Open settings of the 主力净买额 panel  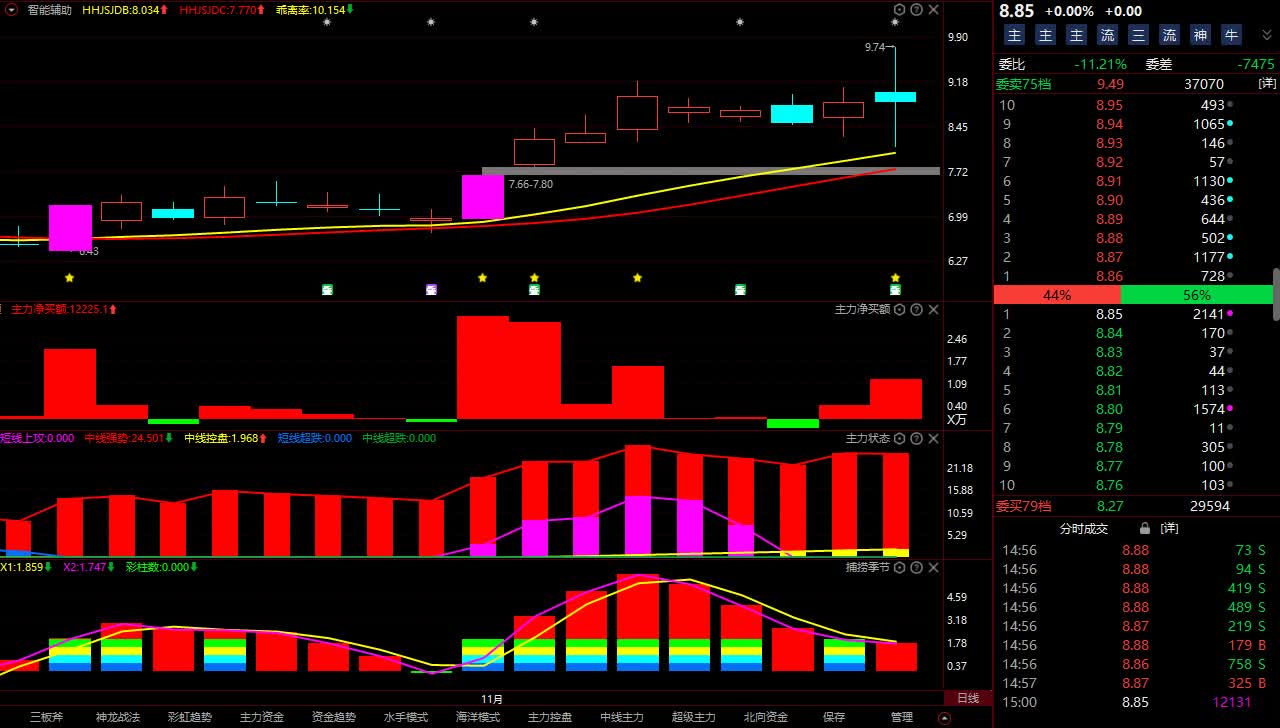899,310
